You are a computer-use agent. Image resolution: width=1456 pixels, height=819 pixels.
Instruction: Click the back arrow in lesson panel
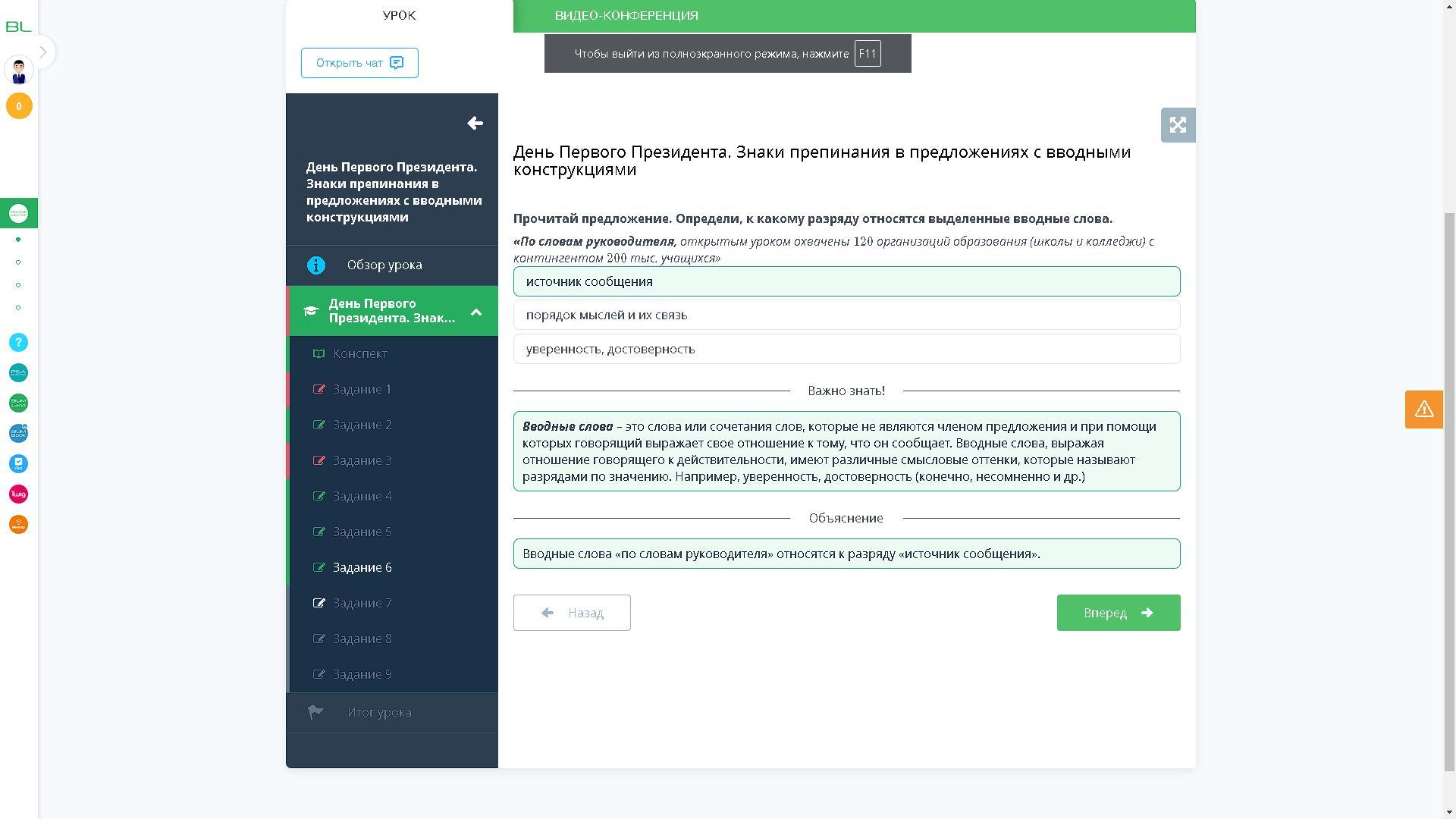point(475,123)
